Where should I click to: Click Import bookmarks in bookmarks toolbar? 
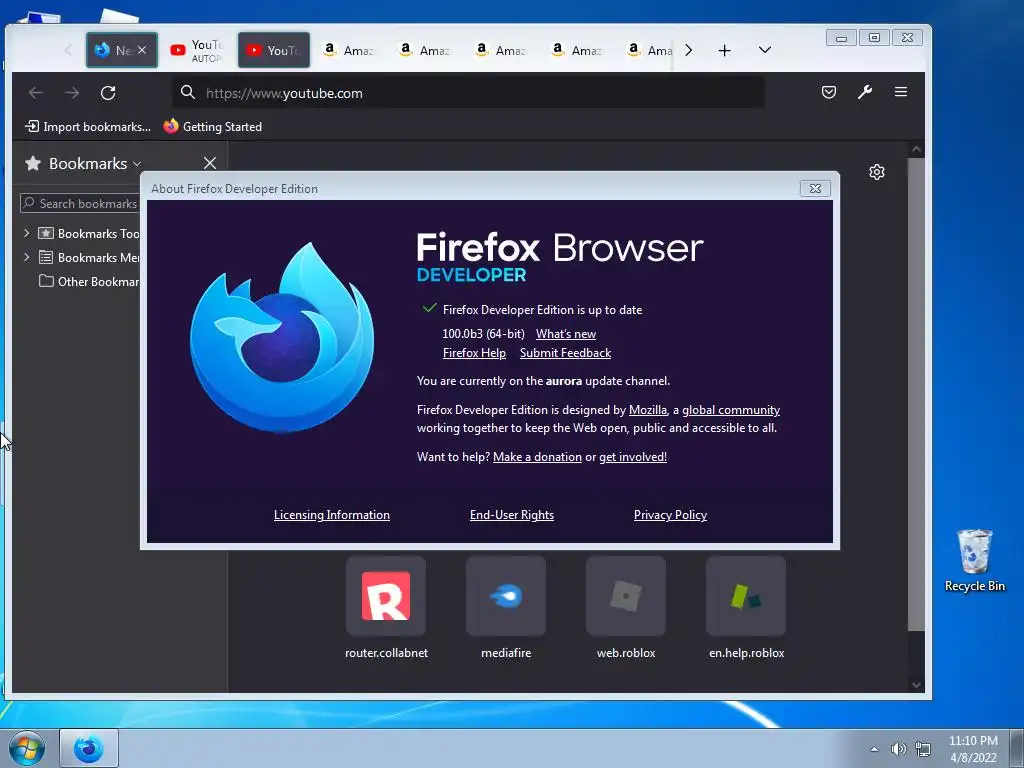point(88,127)
